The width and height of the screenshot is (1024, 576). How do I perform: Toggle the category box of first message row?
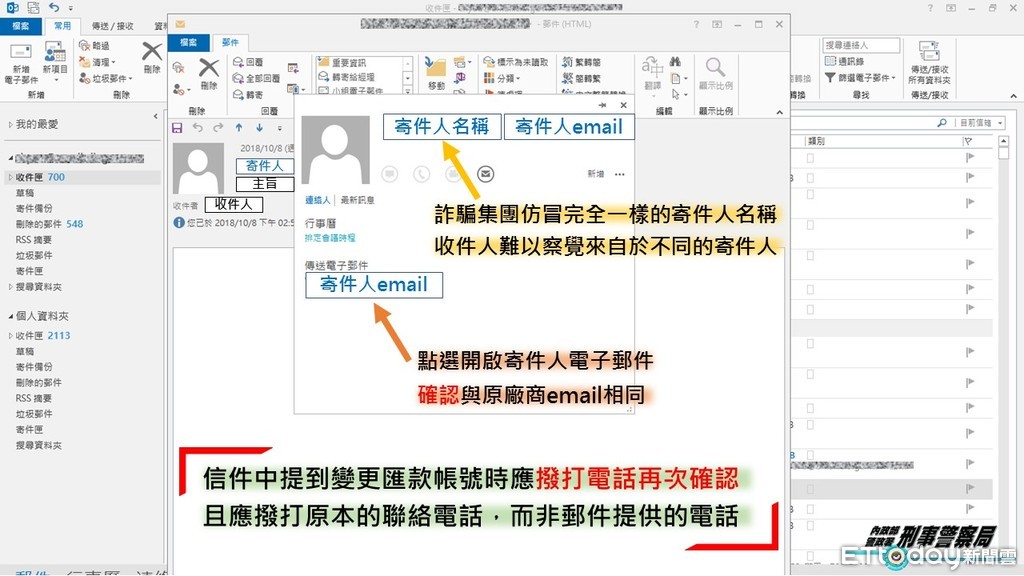tap(809, 158)
